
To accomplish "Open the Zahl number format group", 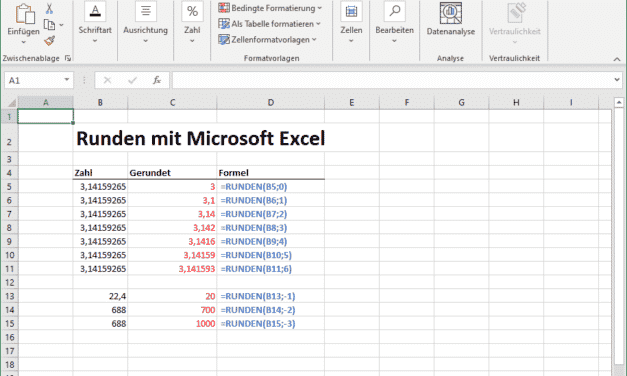I will (192, 23).
